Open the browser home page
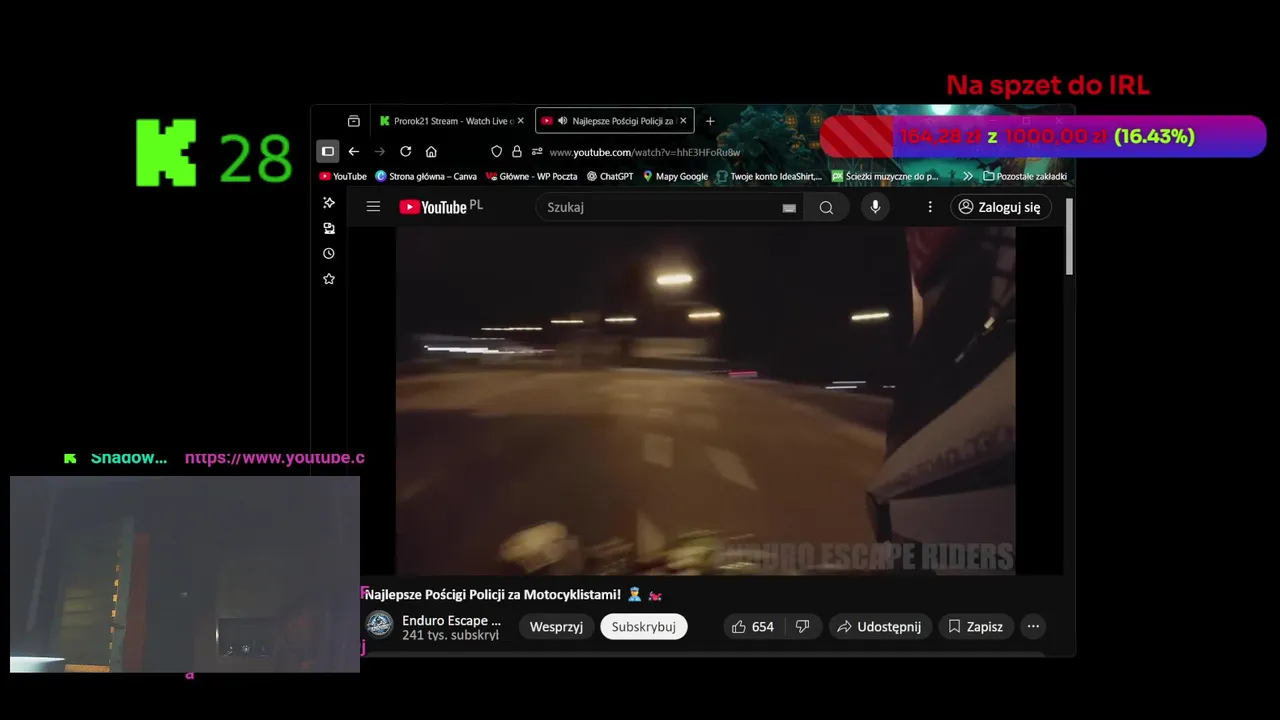This screenshot has width=1280, height=720. pyautogui.click(x=431, y=151)
